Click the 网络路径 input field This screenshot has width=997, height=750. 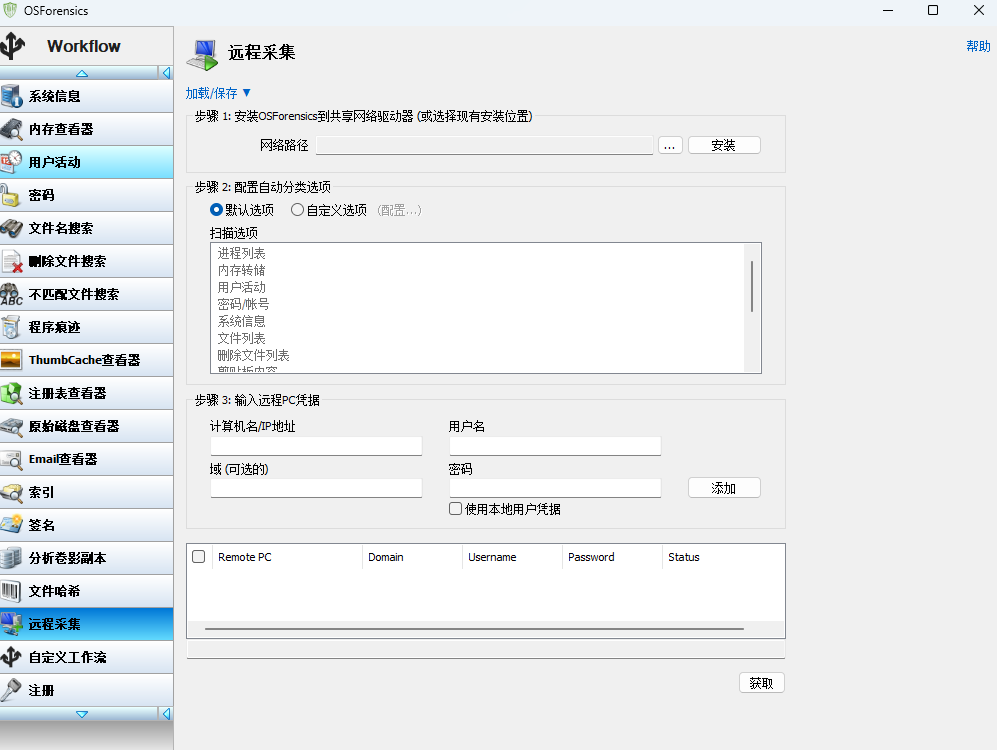coord(485,145)
